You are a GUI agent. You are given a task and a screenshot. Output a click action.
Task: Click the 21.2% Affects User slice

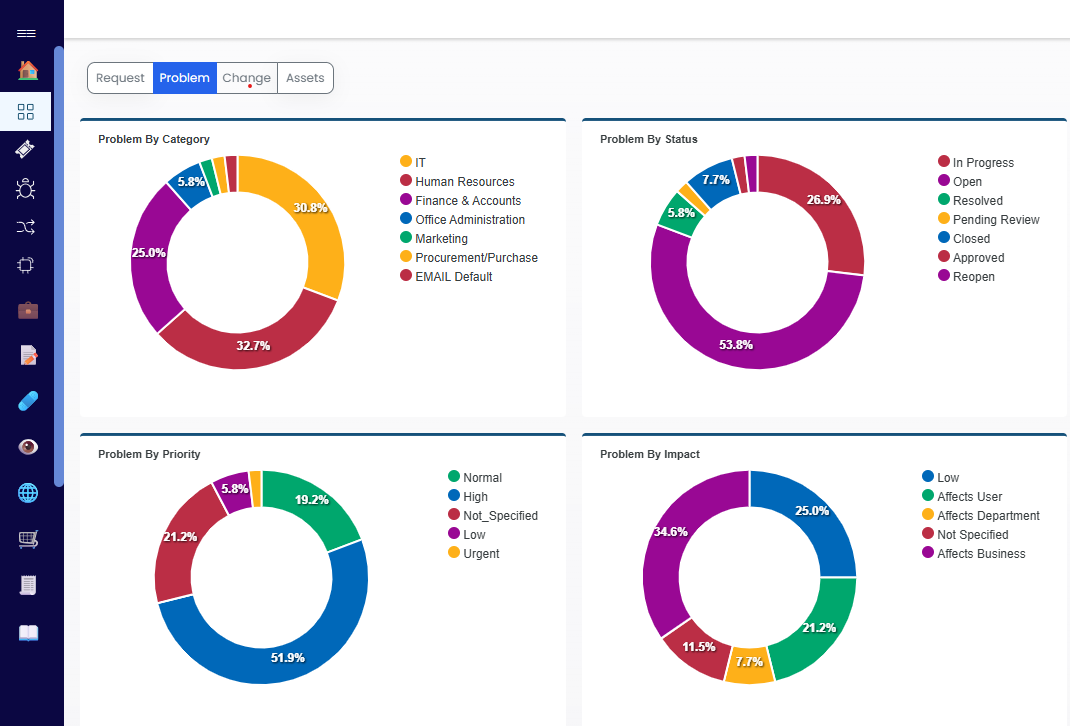pos(819,628)
